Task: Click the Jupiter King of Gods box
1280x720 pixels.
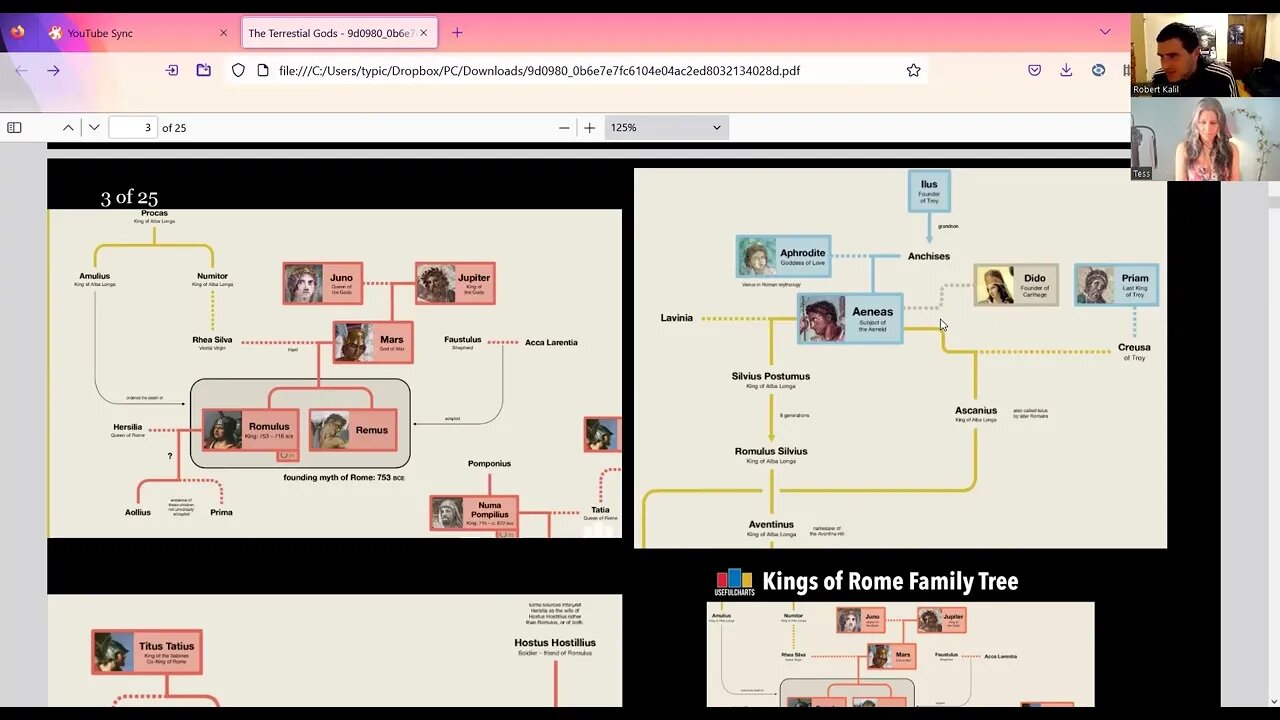Action: coord(455,283)
